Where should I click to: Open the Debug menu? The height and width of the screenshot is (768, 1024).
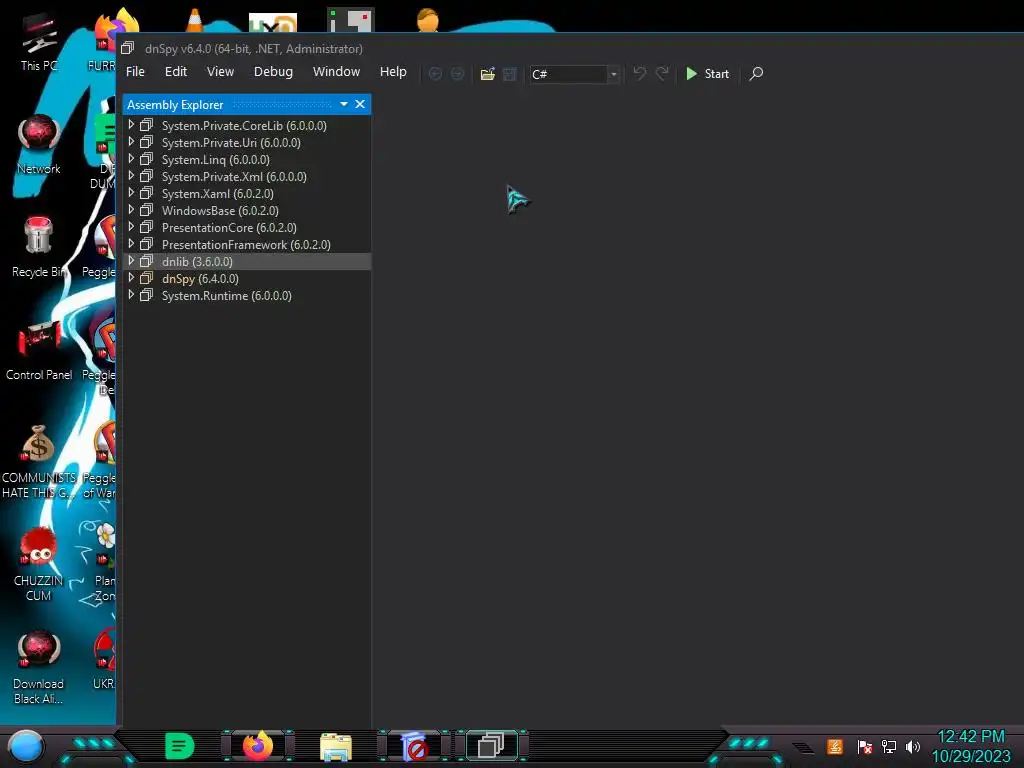pos(273,72)
